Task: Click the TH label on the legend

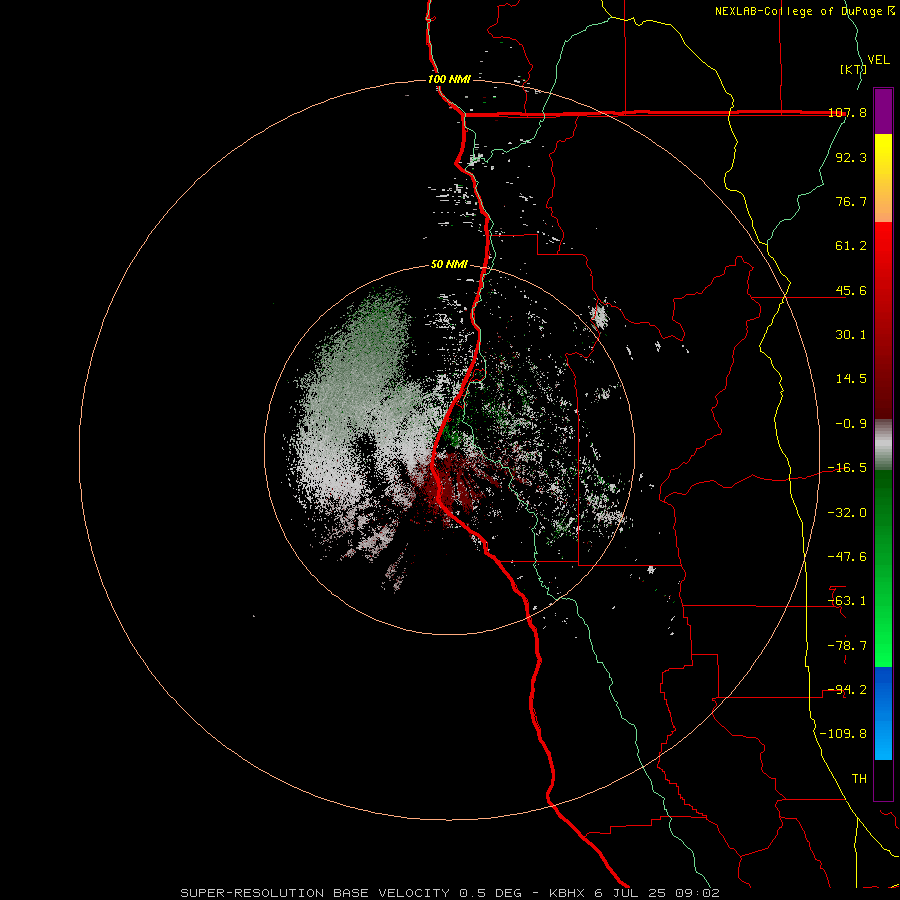Action: pos(859,779)
